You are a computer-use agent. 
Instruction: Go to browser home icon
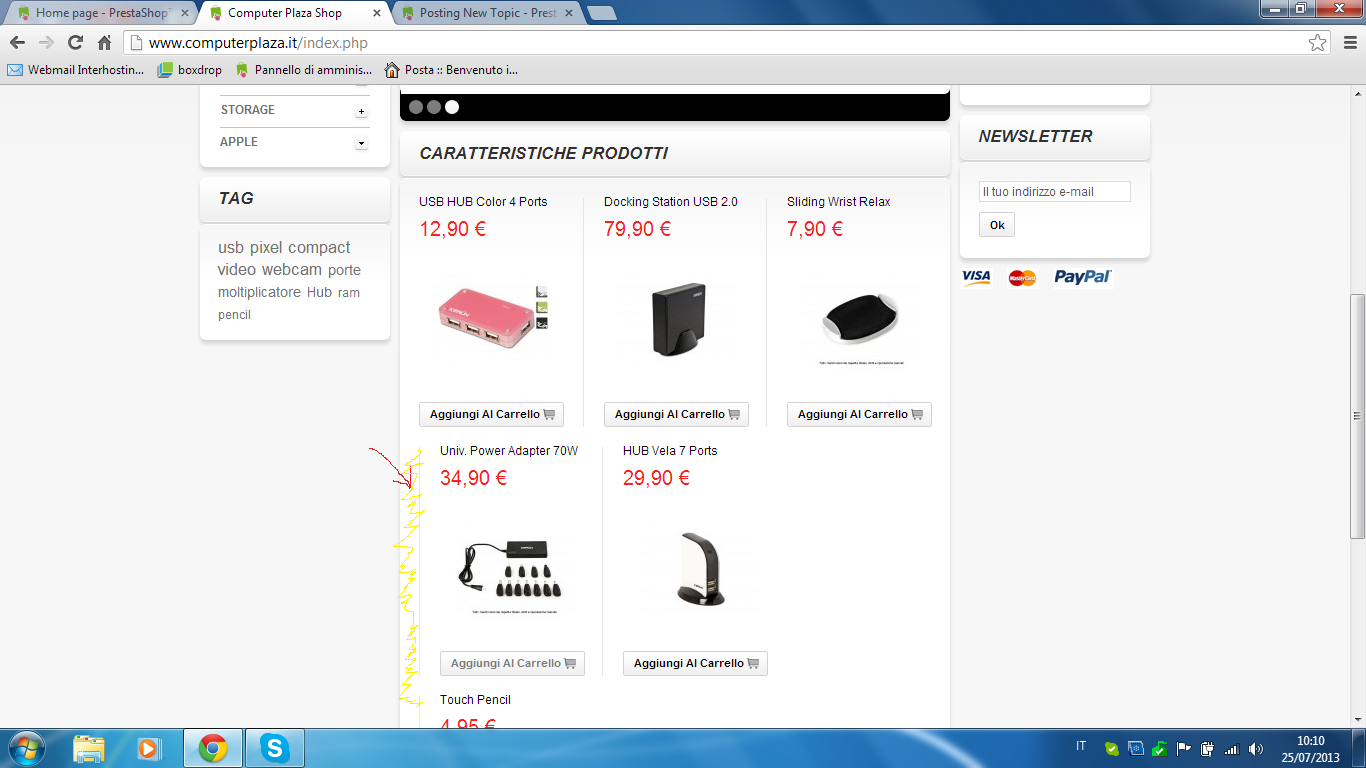click(105, 43)
